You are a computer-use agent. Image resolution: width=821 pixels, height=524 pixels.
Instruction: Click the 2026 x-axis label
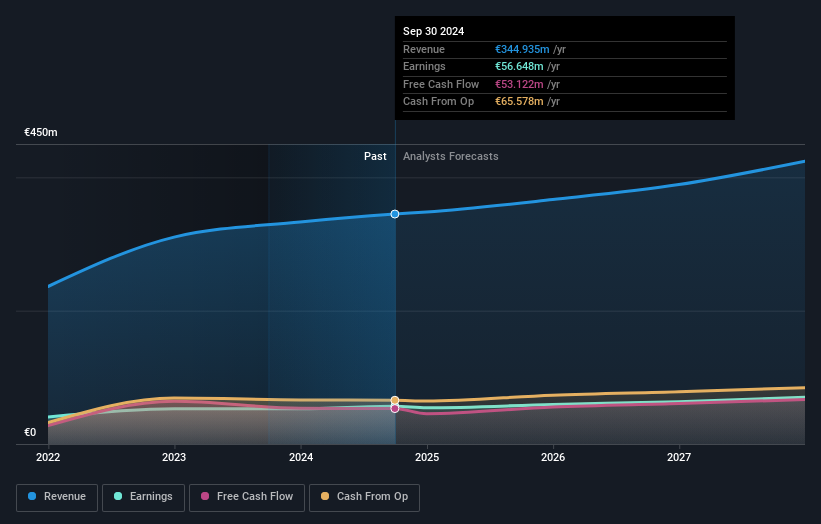[x=553, y=458]
